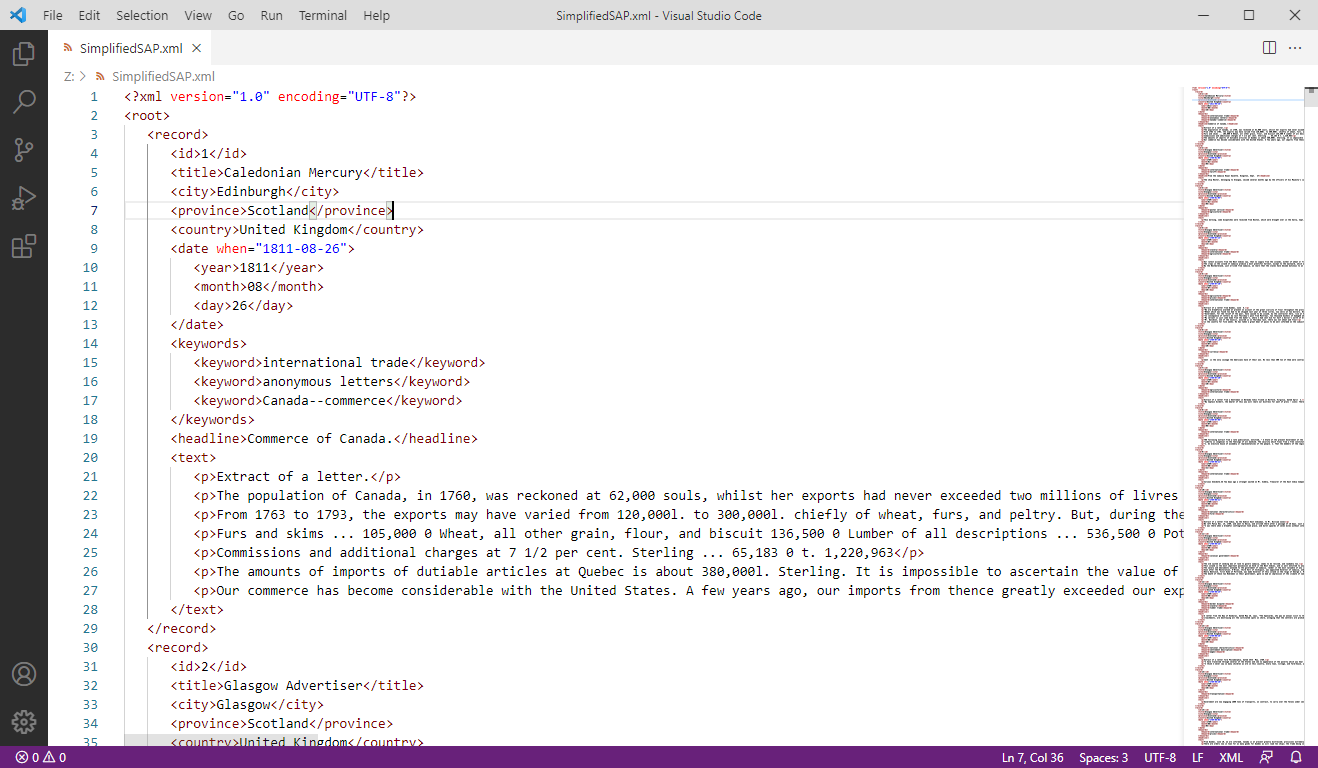Change encoding from UTF-8
Screen dimensions: 1318x768
coord(1160,757)
